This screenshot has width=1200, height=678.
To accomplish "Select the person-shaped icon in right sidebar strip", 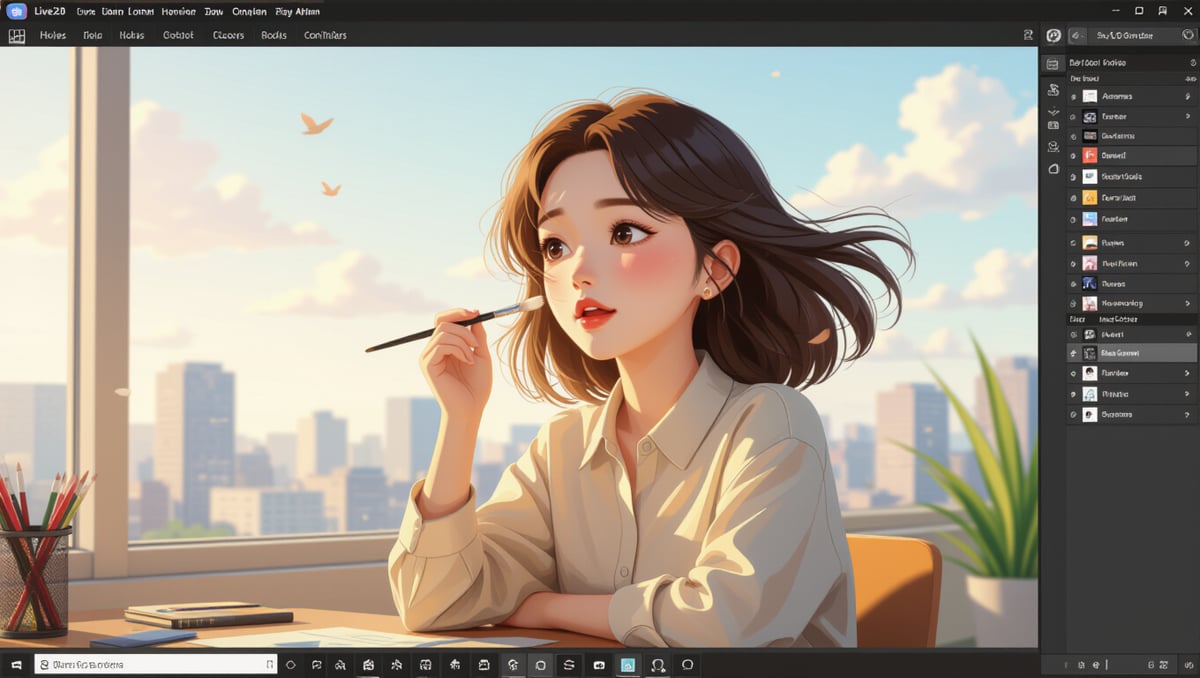I will 1053,147.
